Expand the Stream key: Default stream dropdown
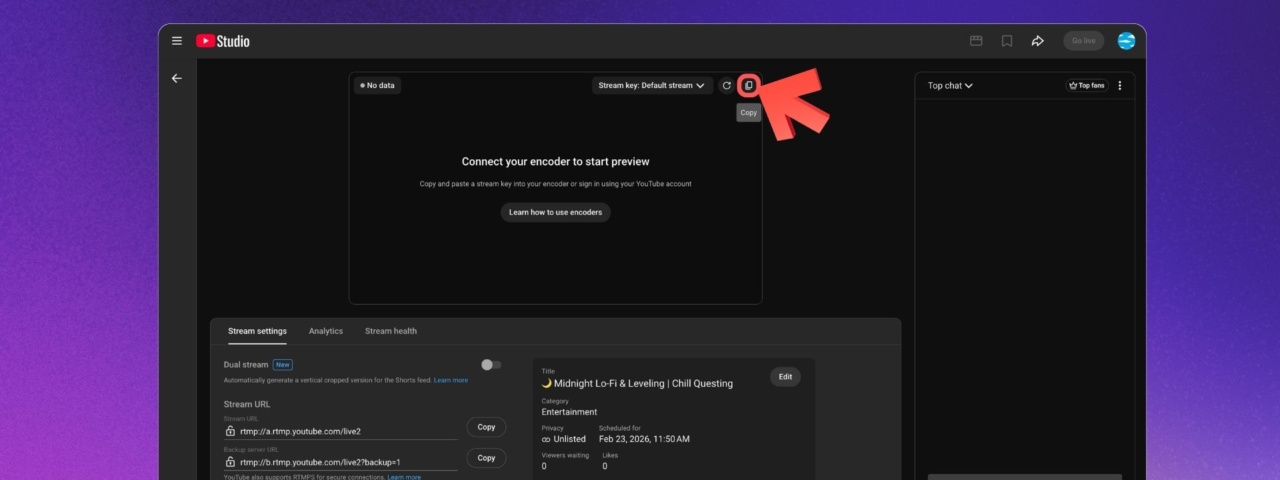Screen dimensions: 1280x480 click(x=651, y=86)
